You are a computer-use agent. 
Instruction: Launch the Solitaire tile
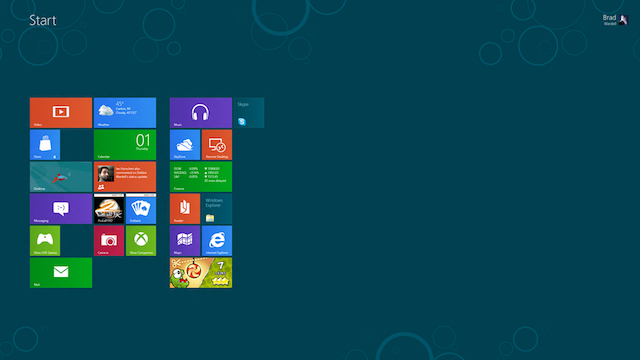click(141, 209)
